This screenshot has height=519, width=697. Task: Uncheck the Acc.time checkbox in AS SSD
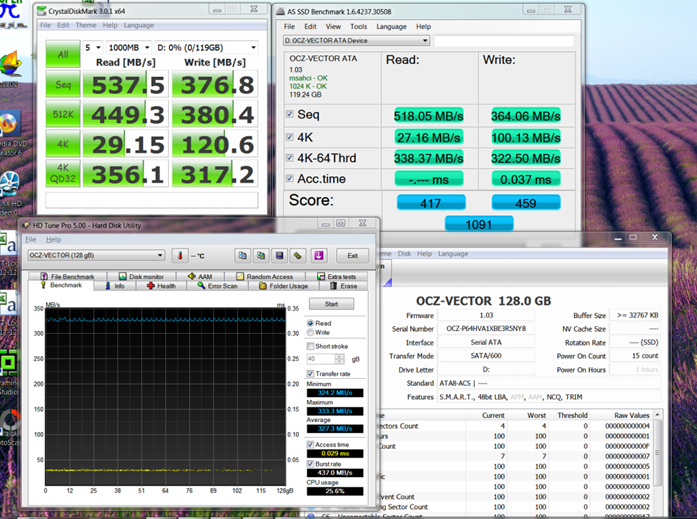tap(290, 179)
